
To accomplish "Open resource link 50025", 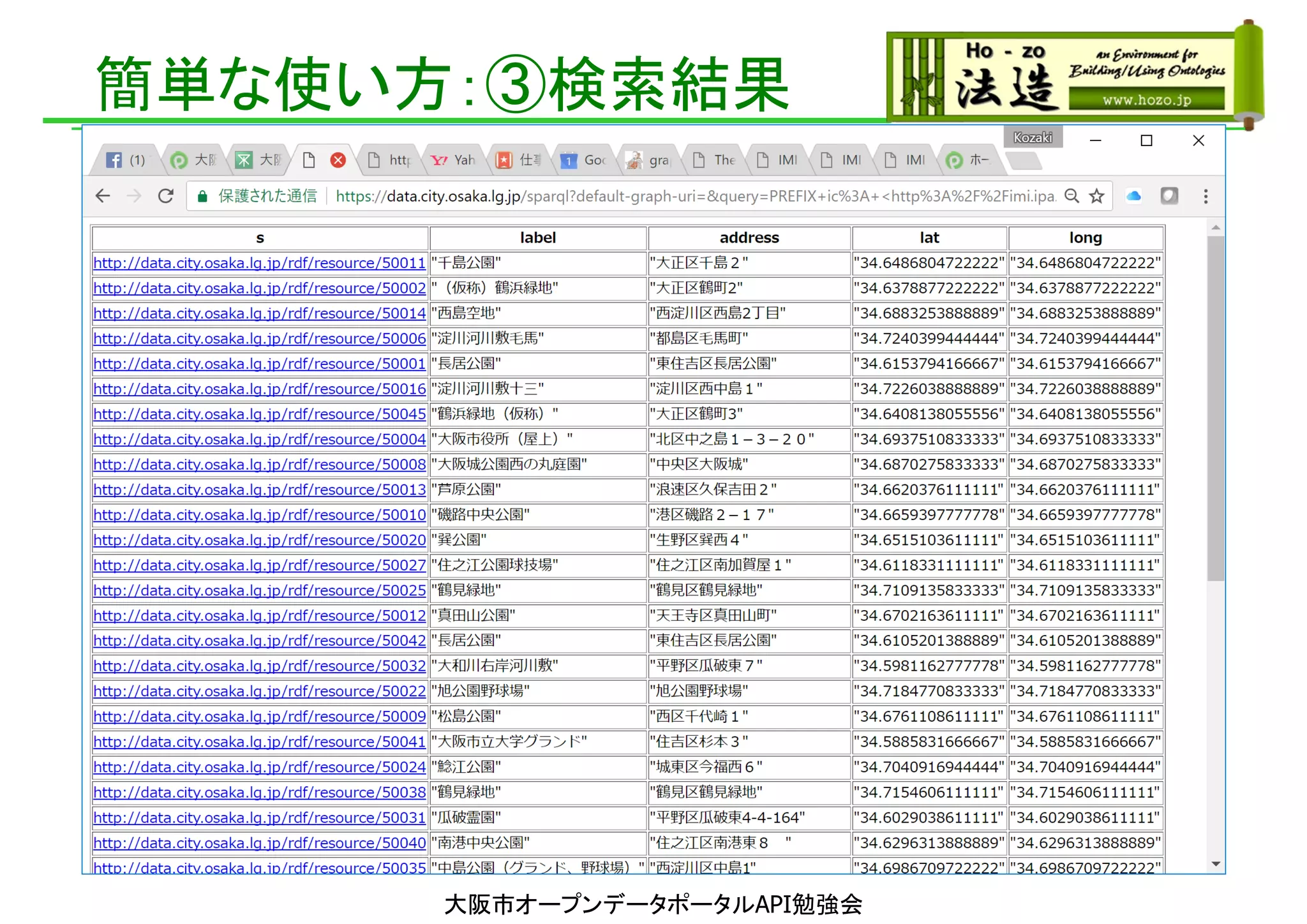I will (x=259, y=590).
